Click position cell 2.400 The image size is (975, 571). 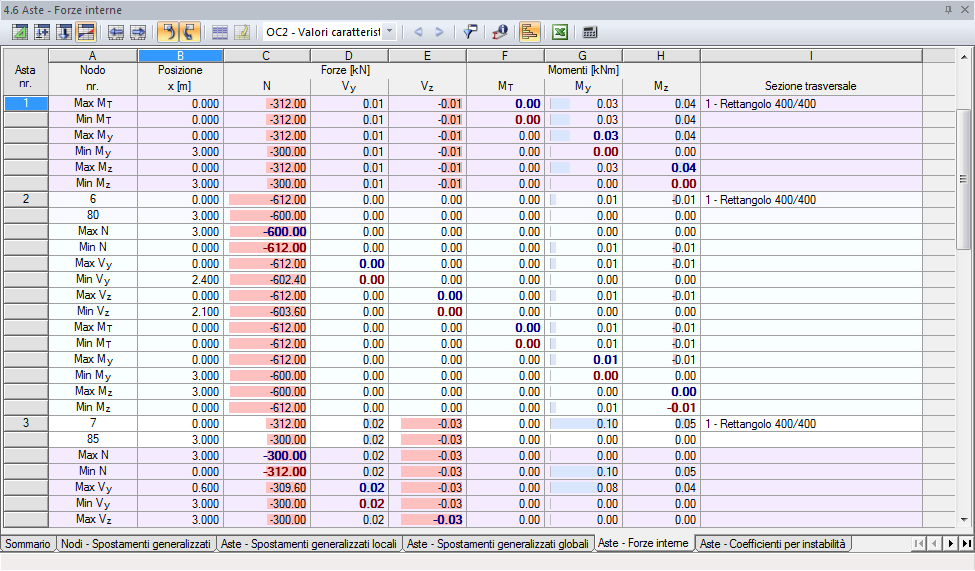pyautogui.click(x=180, y=280)
